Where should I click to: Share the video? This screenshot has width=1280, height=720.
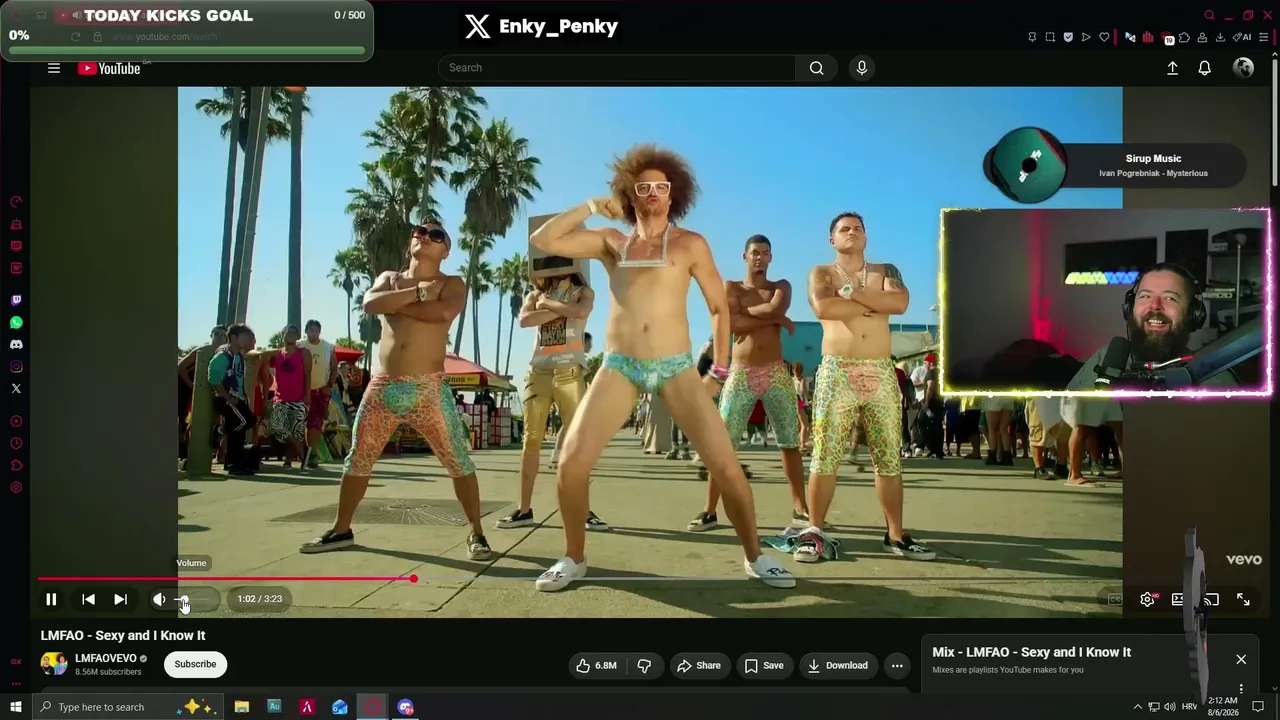pyautogui.click(x=698, y=665)
